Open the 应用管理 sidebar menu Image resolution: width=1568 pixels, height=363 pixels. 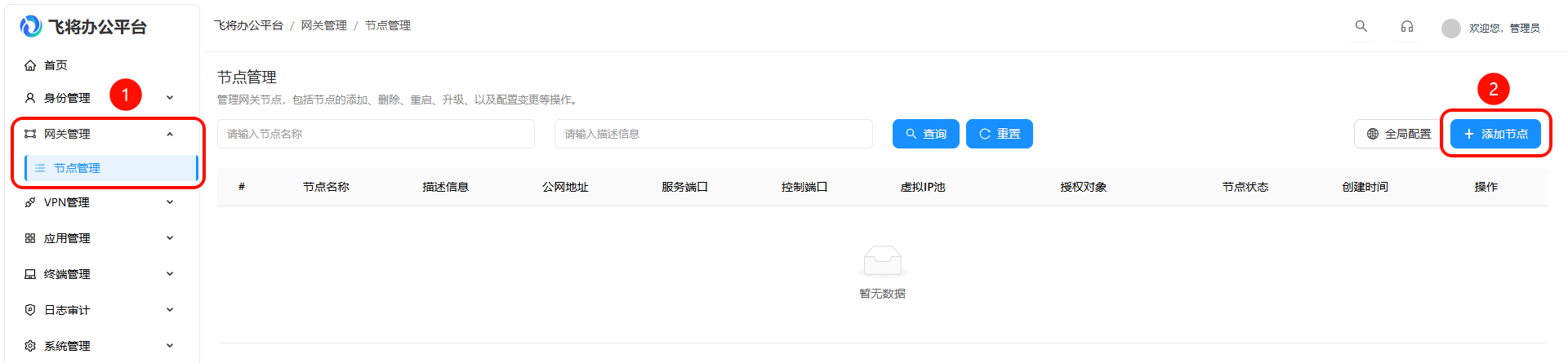(x=67, y=238)
